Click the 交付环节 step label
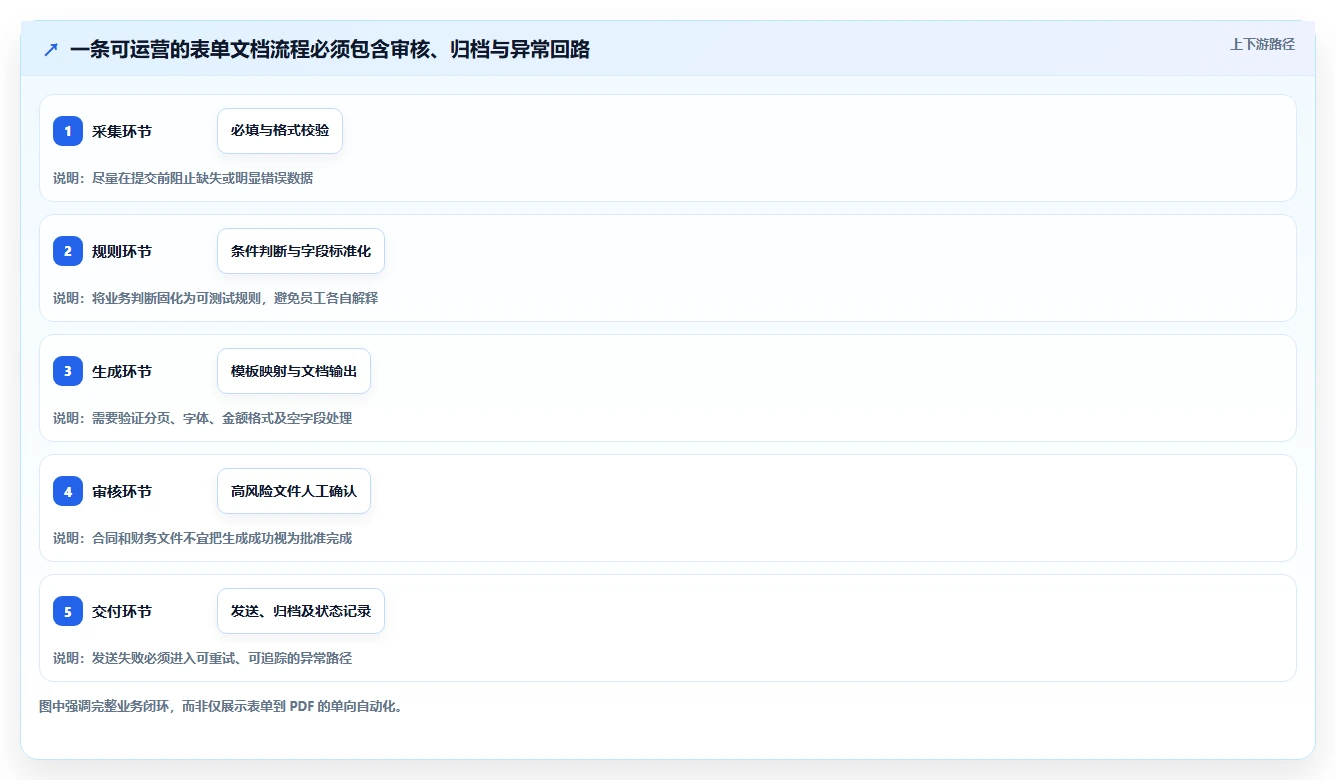 (x=122, y=611)
